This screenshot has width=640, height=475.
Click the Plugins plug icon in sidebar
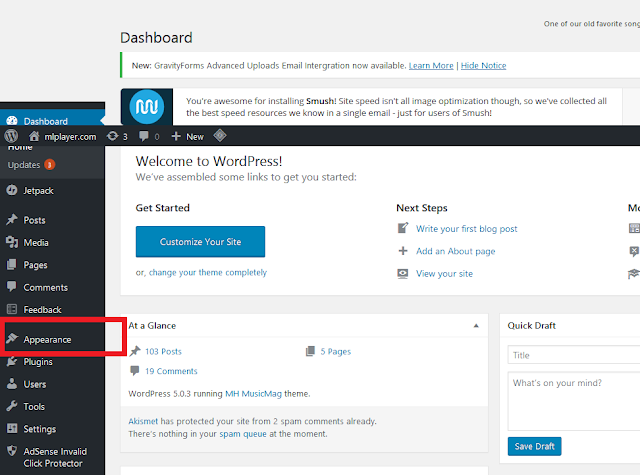(12, 362)
